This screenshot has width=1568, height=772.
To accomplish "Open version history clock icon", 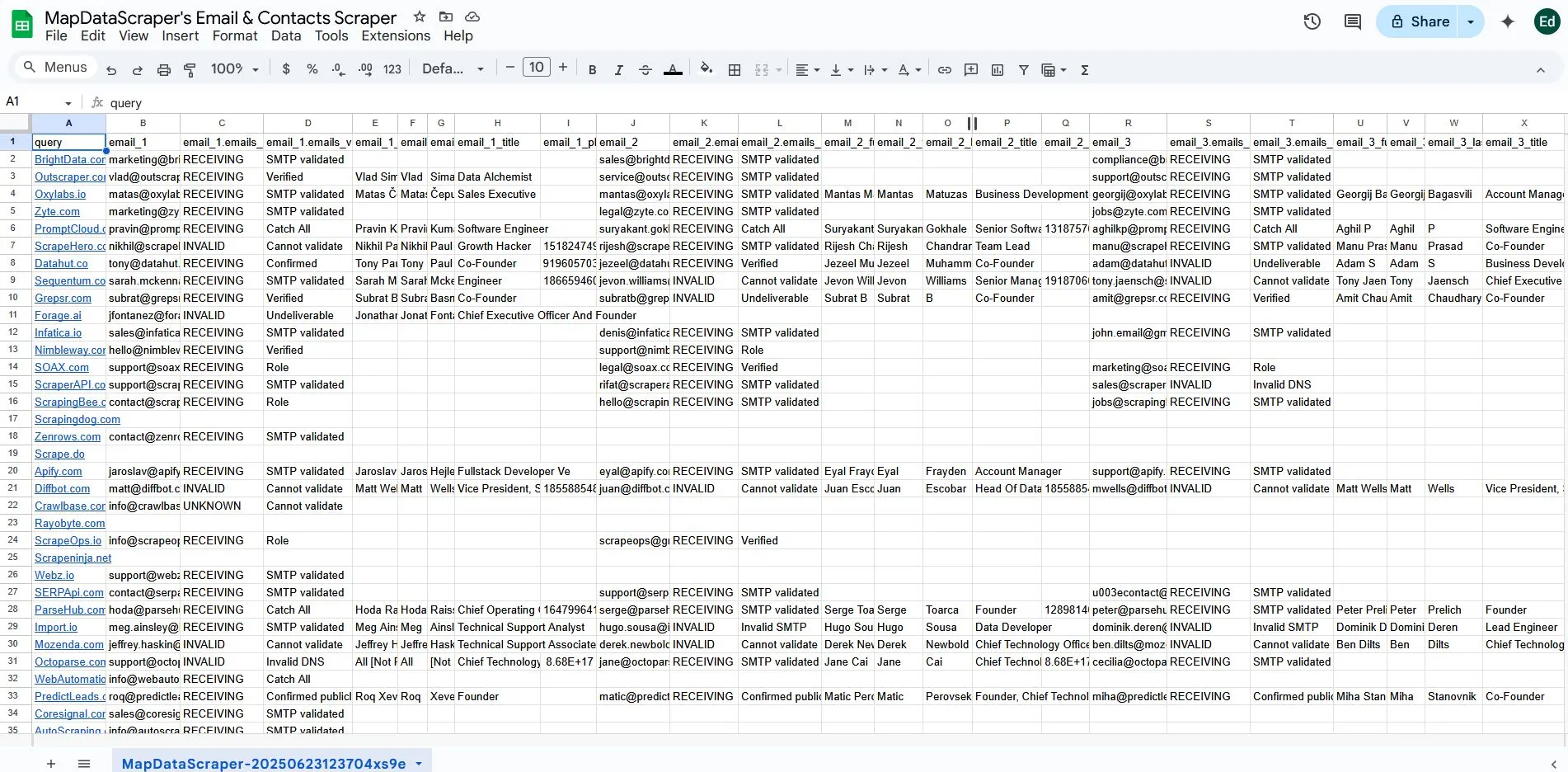I will pyautogui.click(x=1312, y=21).
